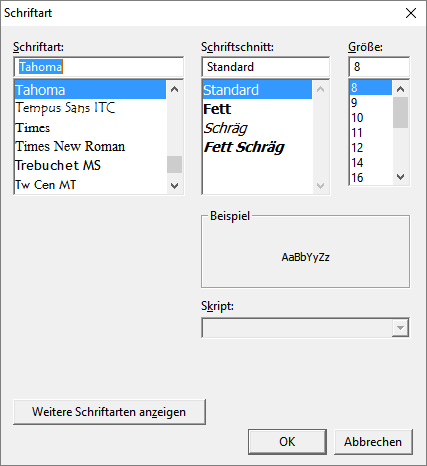
Task: Pick Trebuchet MS font
Action: [x=91, y=165]
